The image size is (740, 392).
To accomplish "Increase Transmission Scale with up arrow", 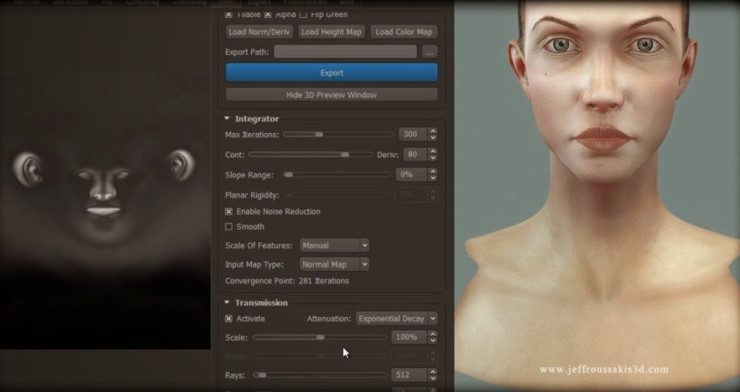I will [x=433, y=334].
